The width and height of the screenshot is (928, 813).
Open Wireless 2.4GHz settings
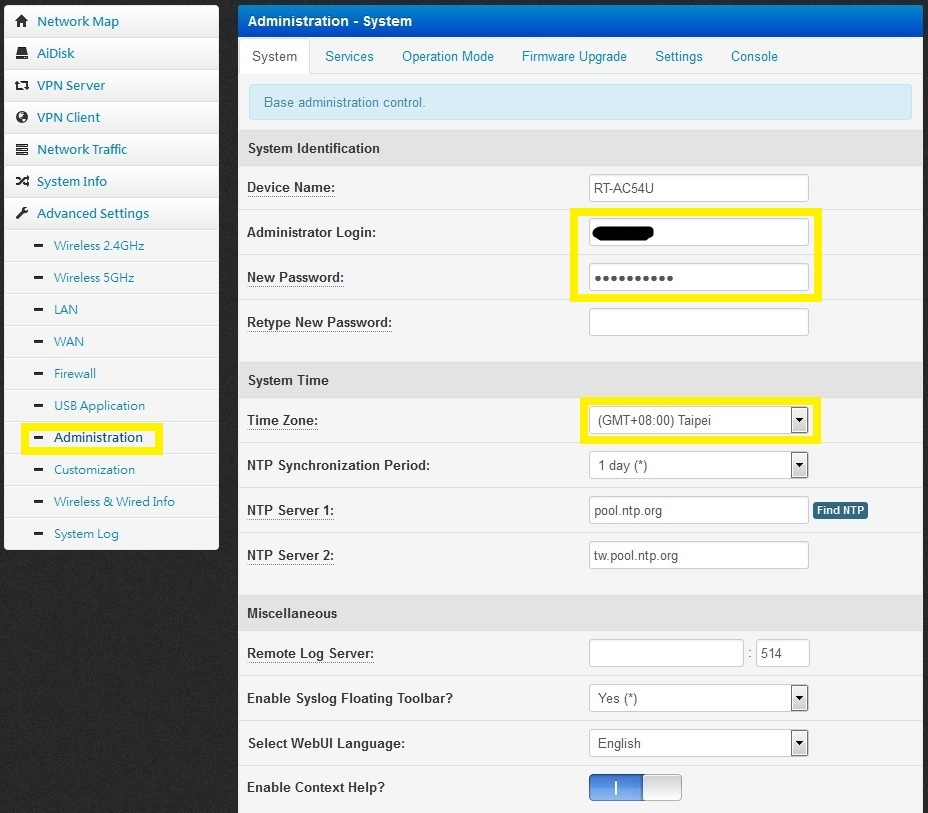[99, 245]
